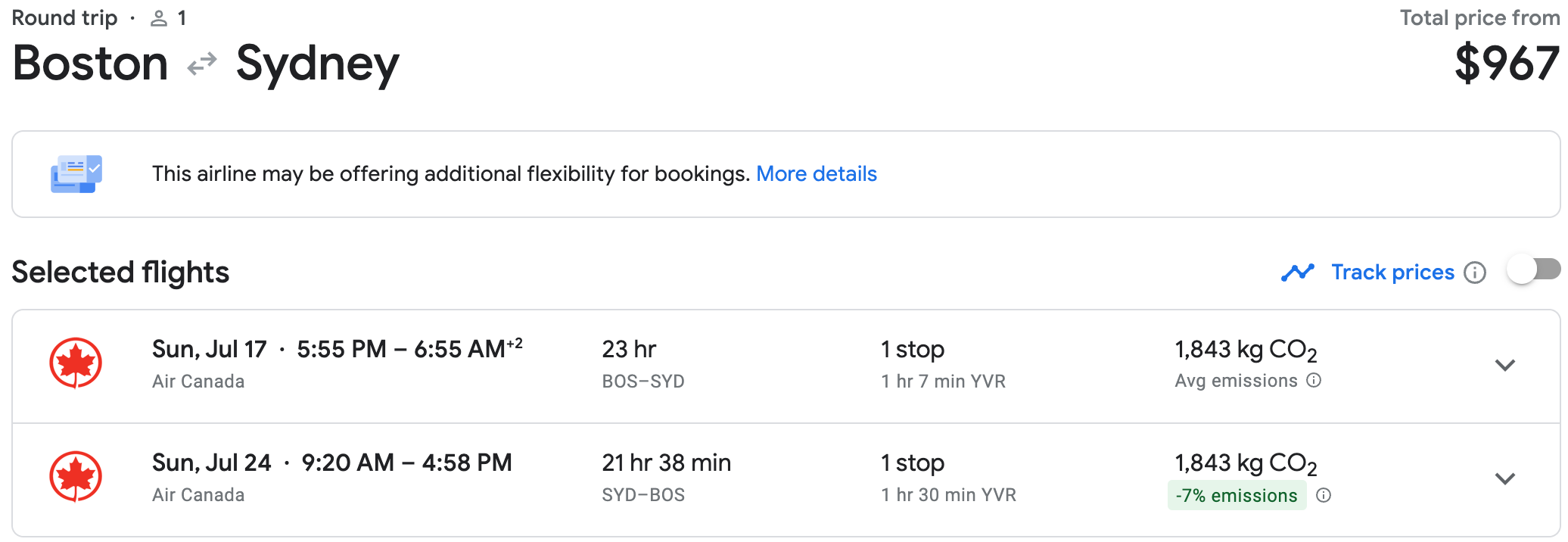1568x542 pixels.
Task: Click the -7% emissions info icon
Action: tap(1324, 495)
